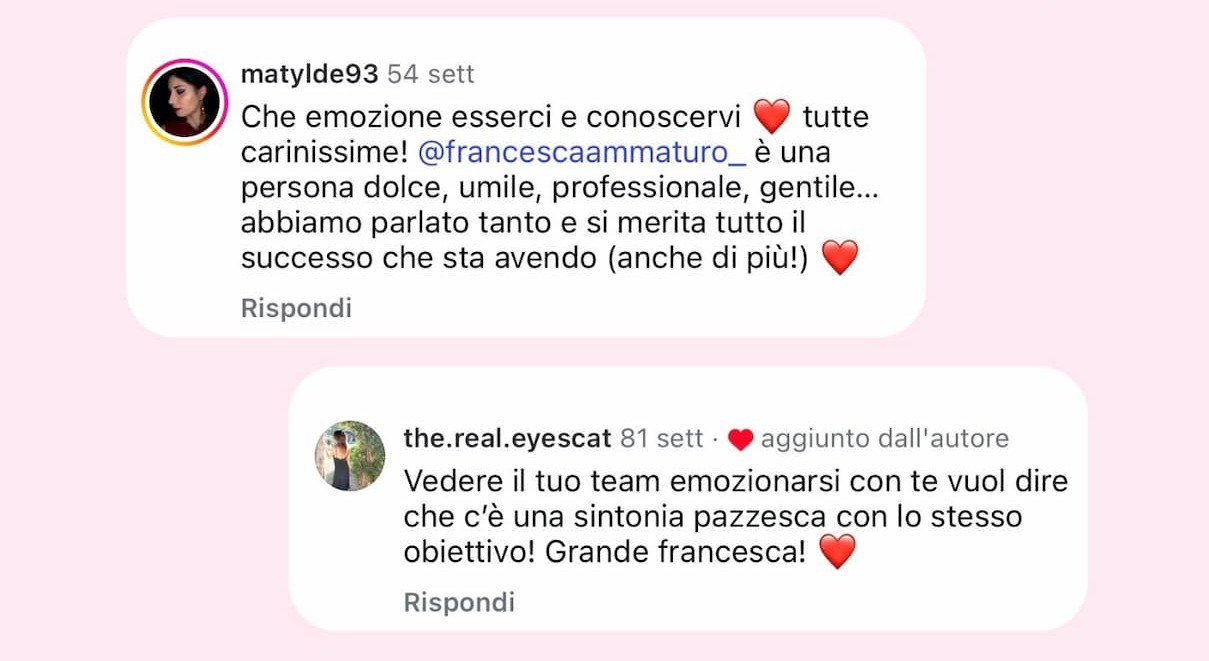
Task: Visit the matylde93 username link
Action: point(310,74)
